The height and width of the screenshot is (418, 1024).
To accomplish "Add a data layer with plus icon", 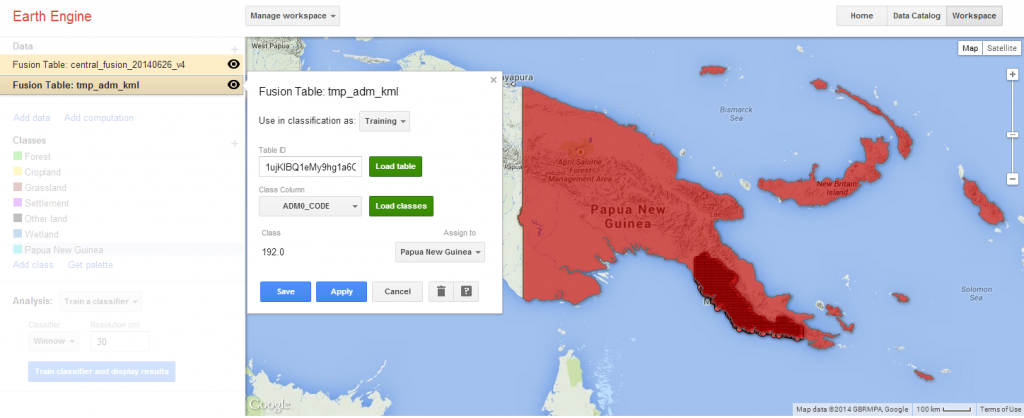I will pos(234,49).
